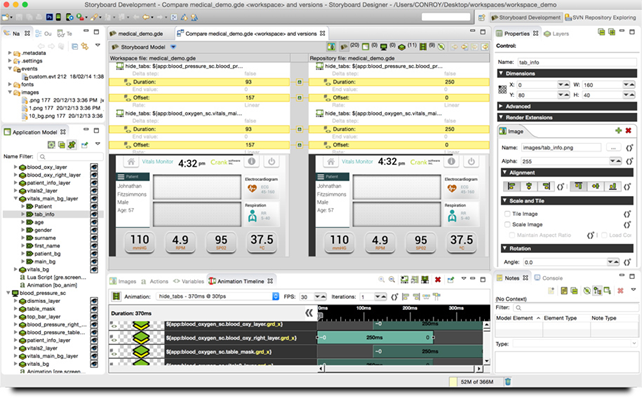Click align left horizontal alignment button
642x398 pixels.
click(x=511, y=186)
